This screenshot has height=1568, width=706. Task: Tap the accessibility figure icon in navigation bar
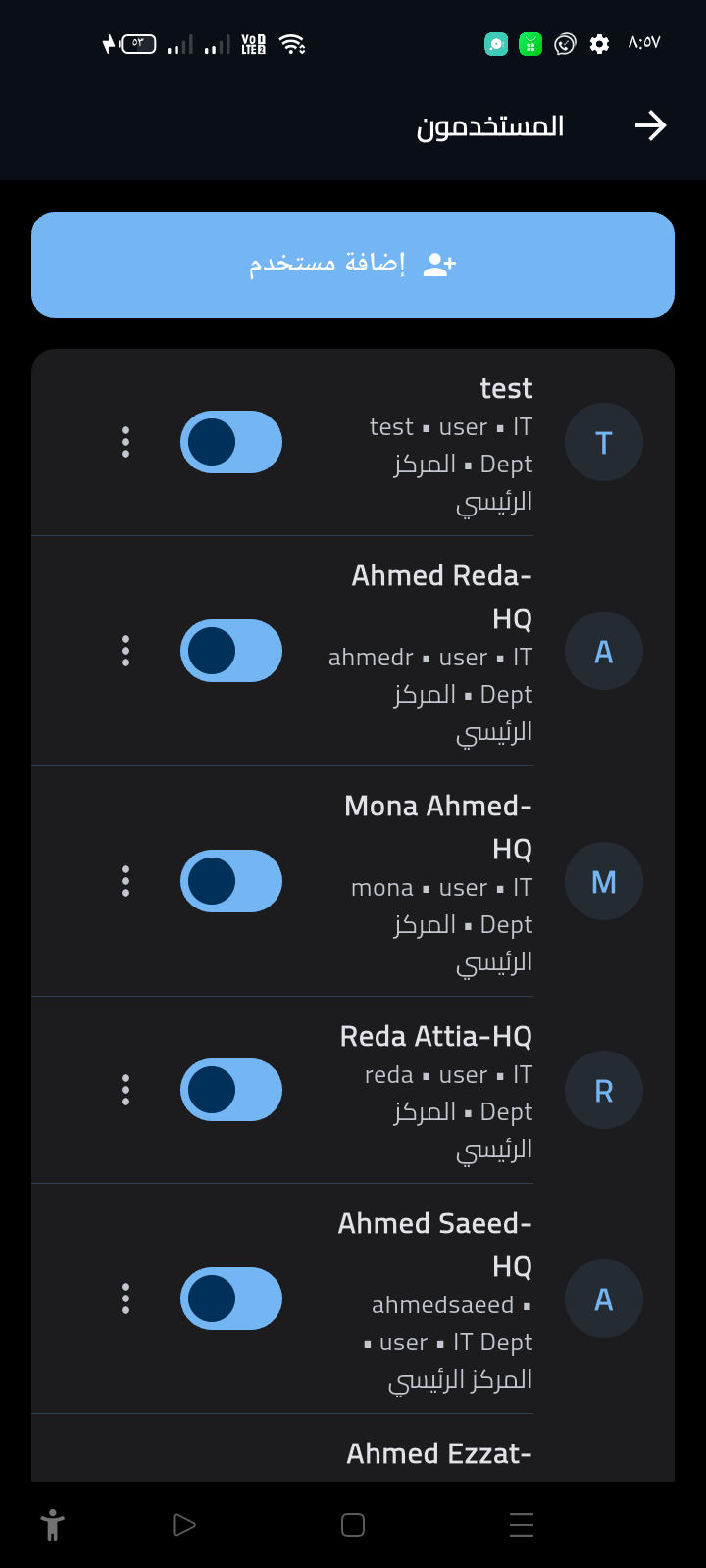pos(53,1525)
